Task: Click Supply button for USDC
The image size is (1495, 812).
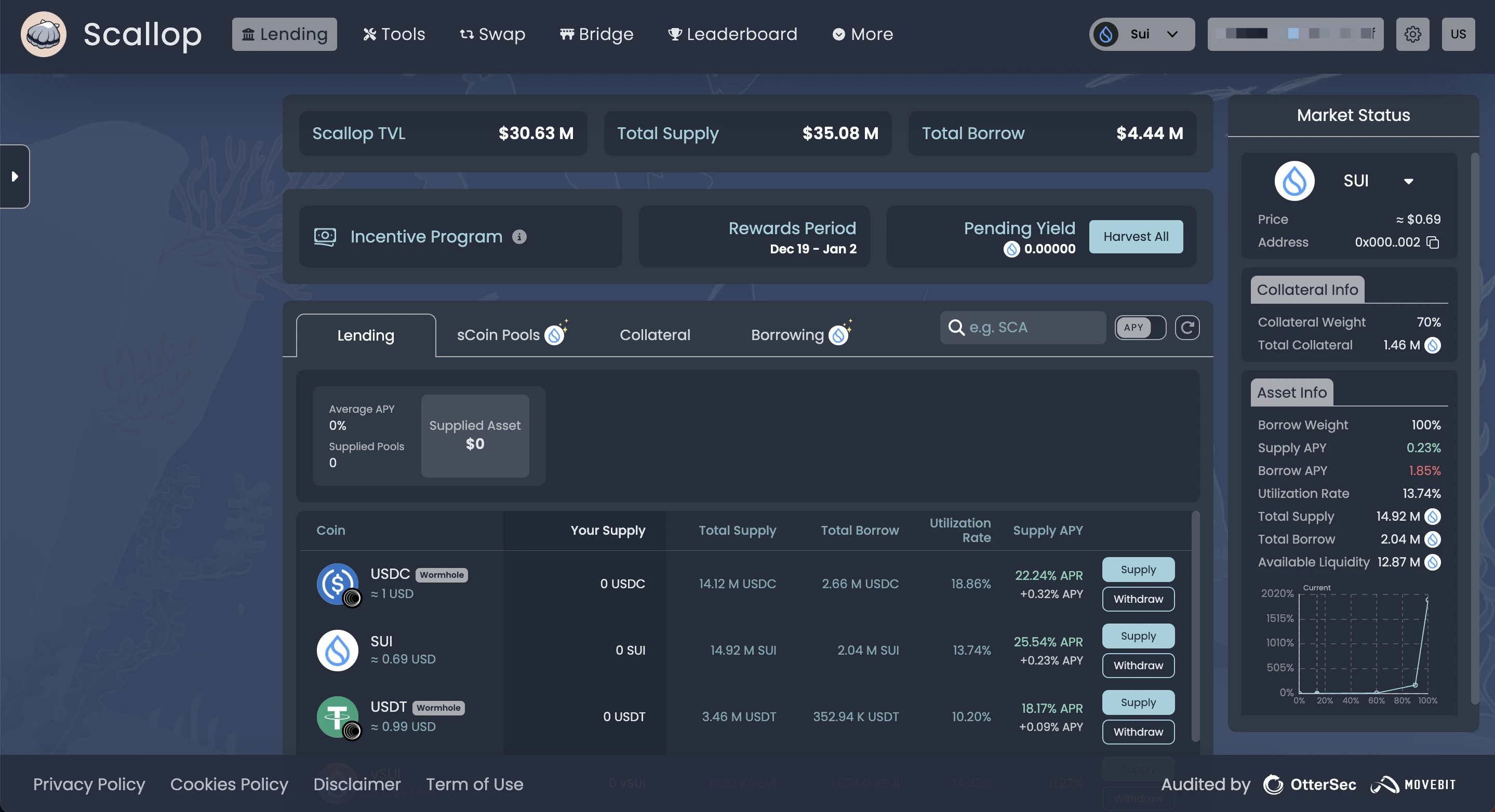Action: click(x=1138, y=570)
